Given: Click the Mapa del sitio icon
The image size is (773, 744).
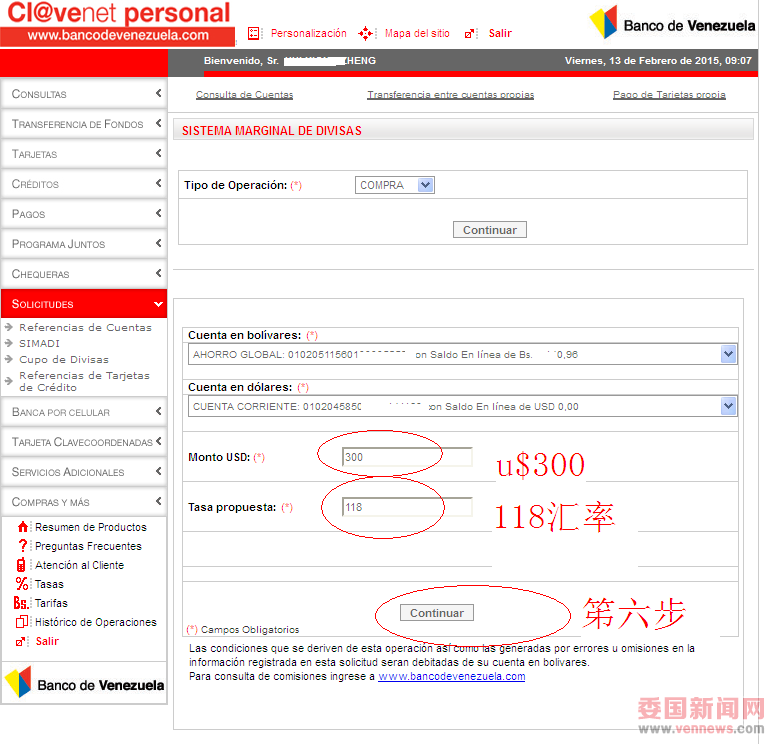Looking at the screenshot, I should [x=365, y=34].
